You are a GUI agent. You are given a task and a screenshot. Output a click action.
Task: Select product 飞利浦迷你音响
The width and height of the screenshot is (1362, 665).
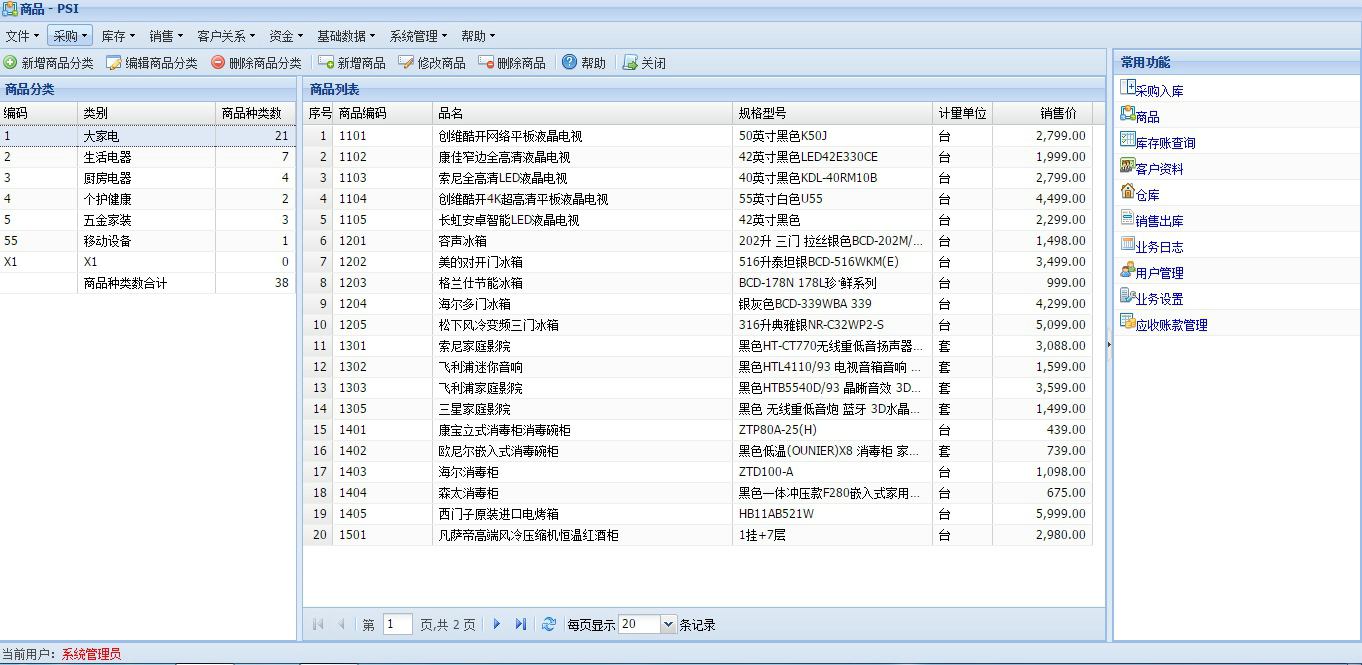(698, 367)
